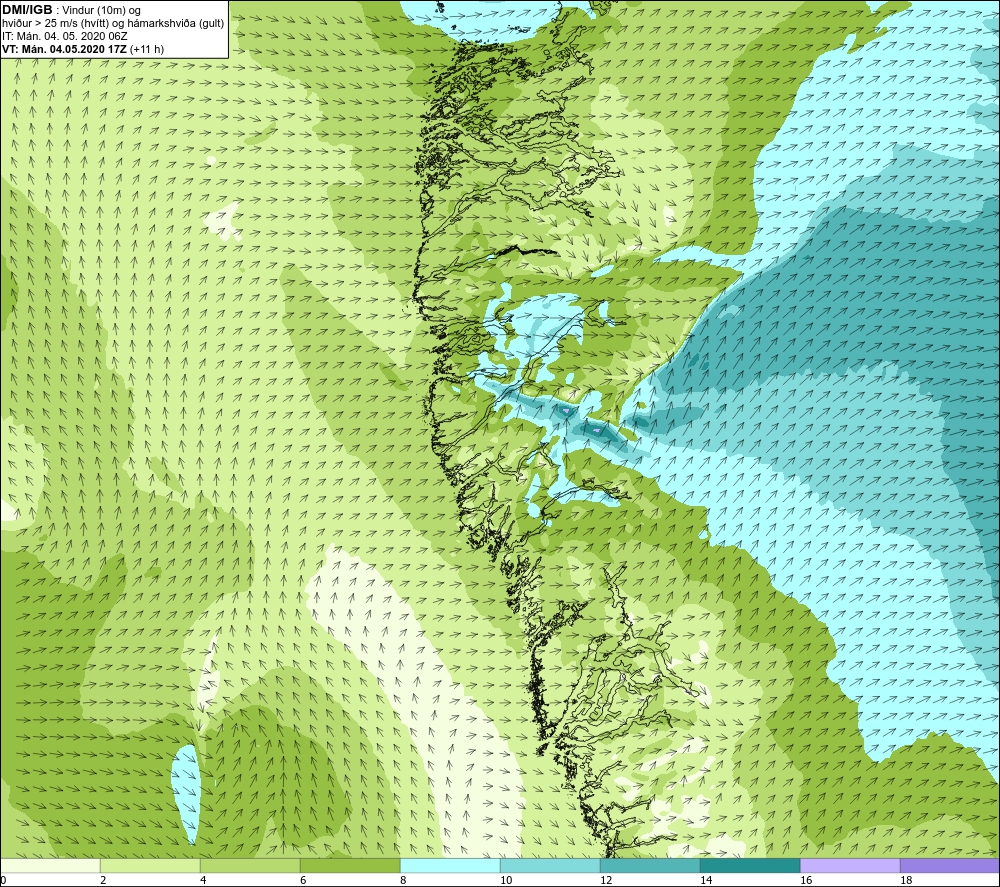Click the '0' tick label on scale
Screen dimensions: 1000x887
[x=3, y=881]
